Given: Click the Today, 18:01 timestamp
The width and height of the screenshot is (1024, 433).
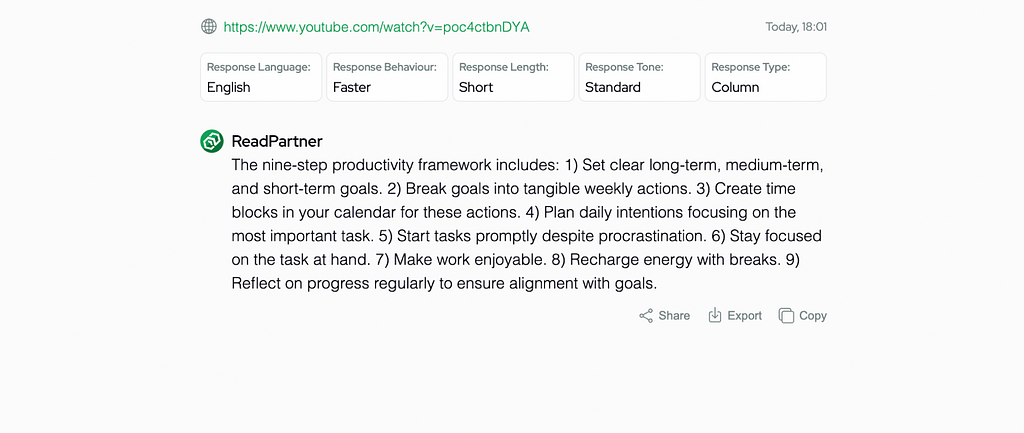Looking at the screenshot, I should click(796, 27).
